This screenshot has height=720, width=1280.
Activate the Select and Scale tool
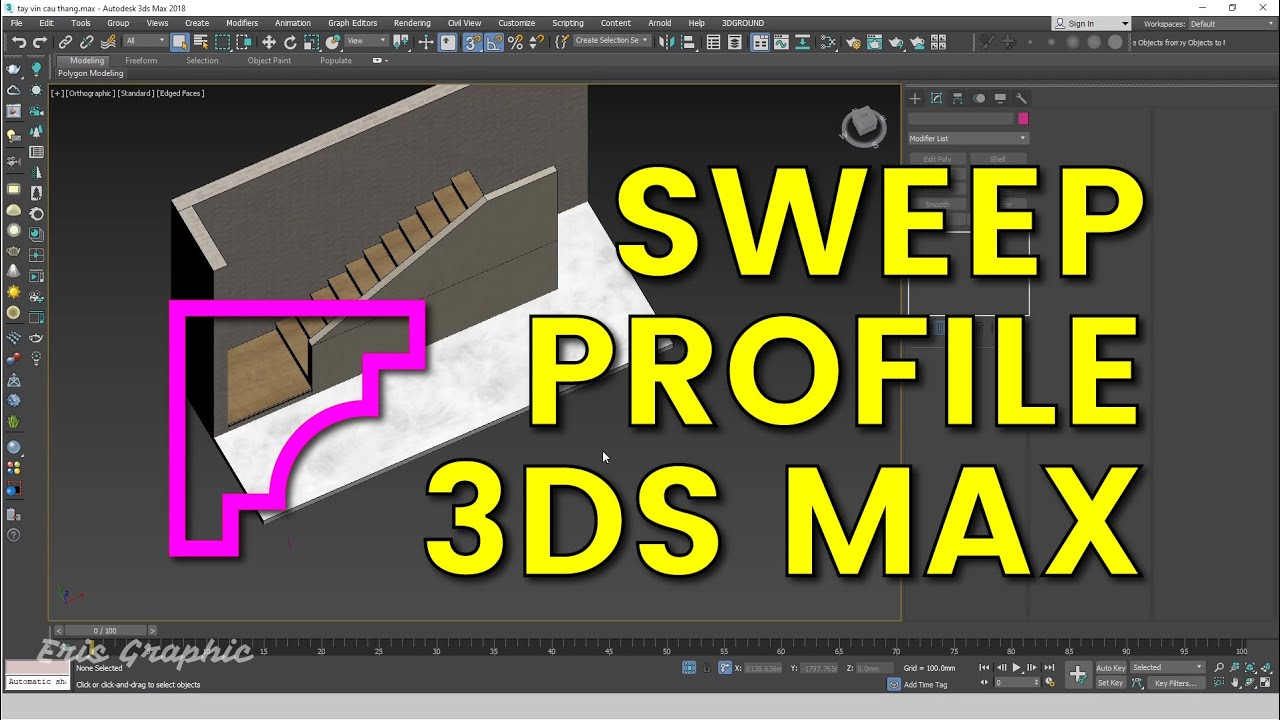pos(312,42)
